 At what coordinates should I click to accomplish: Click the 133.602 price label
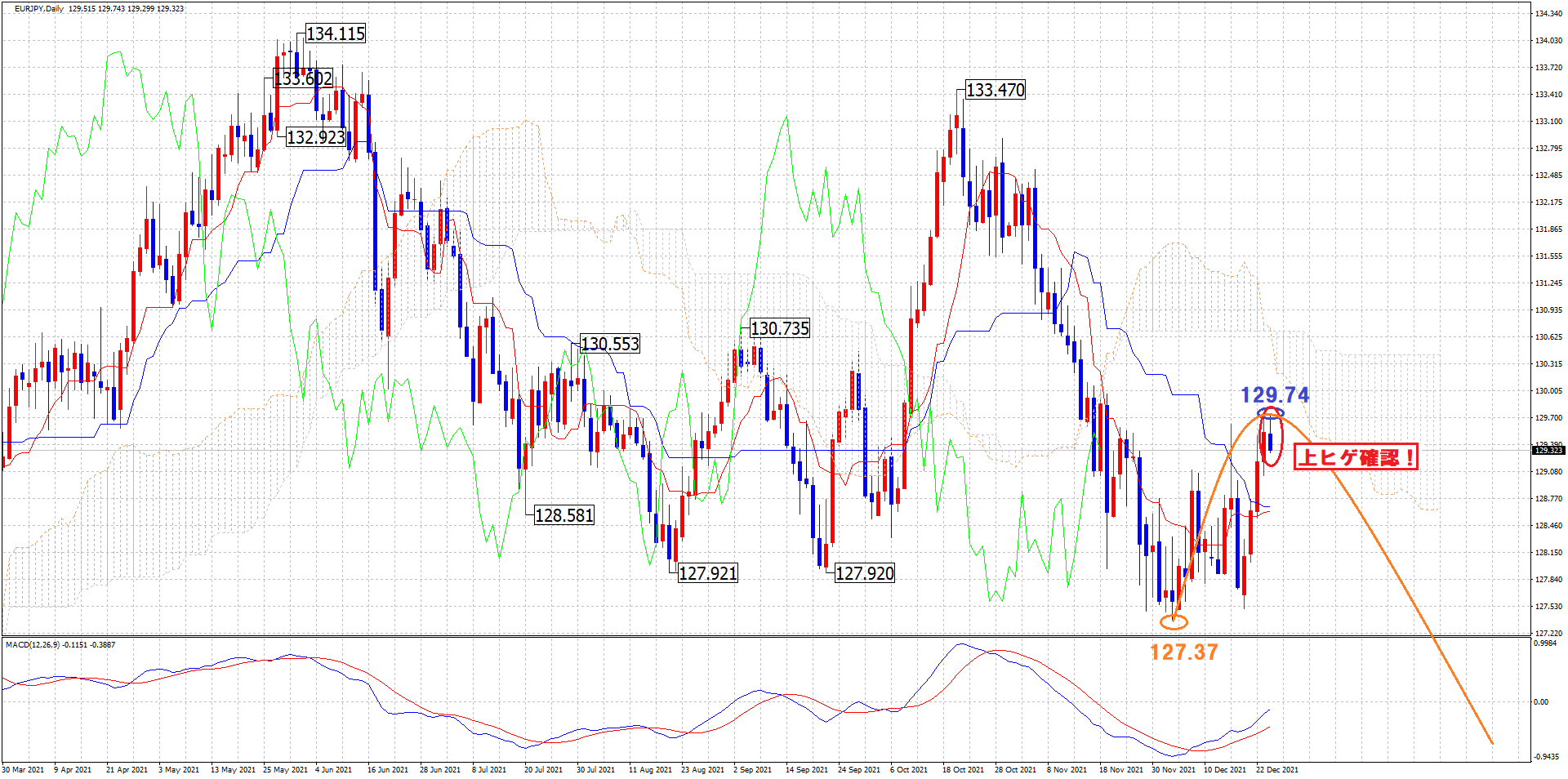(303, 78)
